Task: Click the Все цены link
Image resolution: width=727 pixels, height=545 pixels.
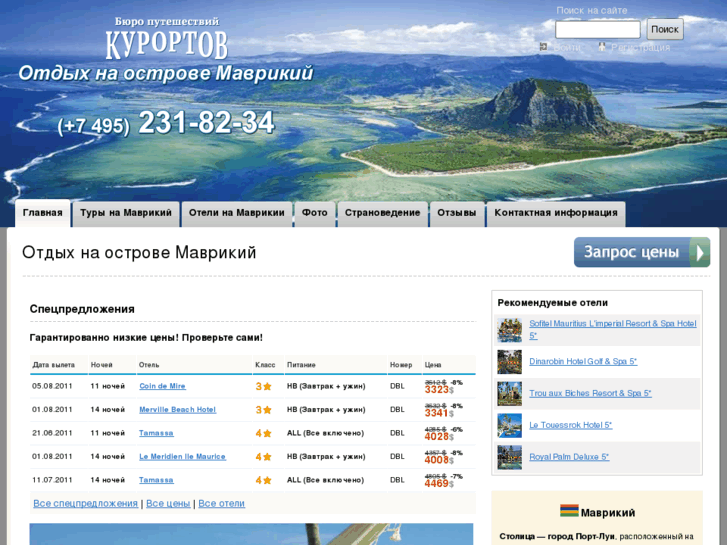Action: tap(168, 504)
